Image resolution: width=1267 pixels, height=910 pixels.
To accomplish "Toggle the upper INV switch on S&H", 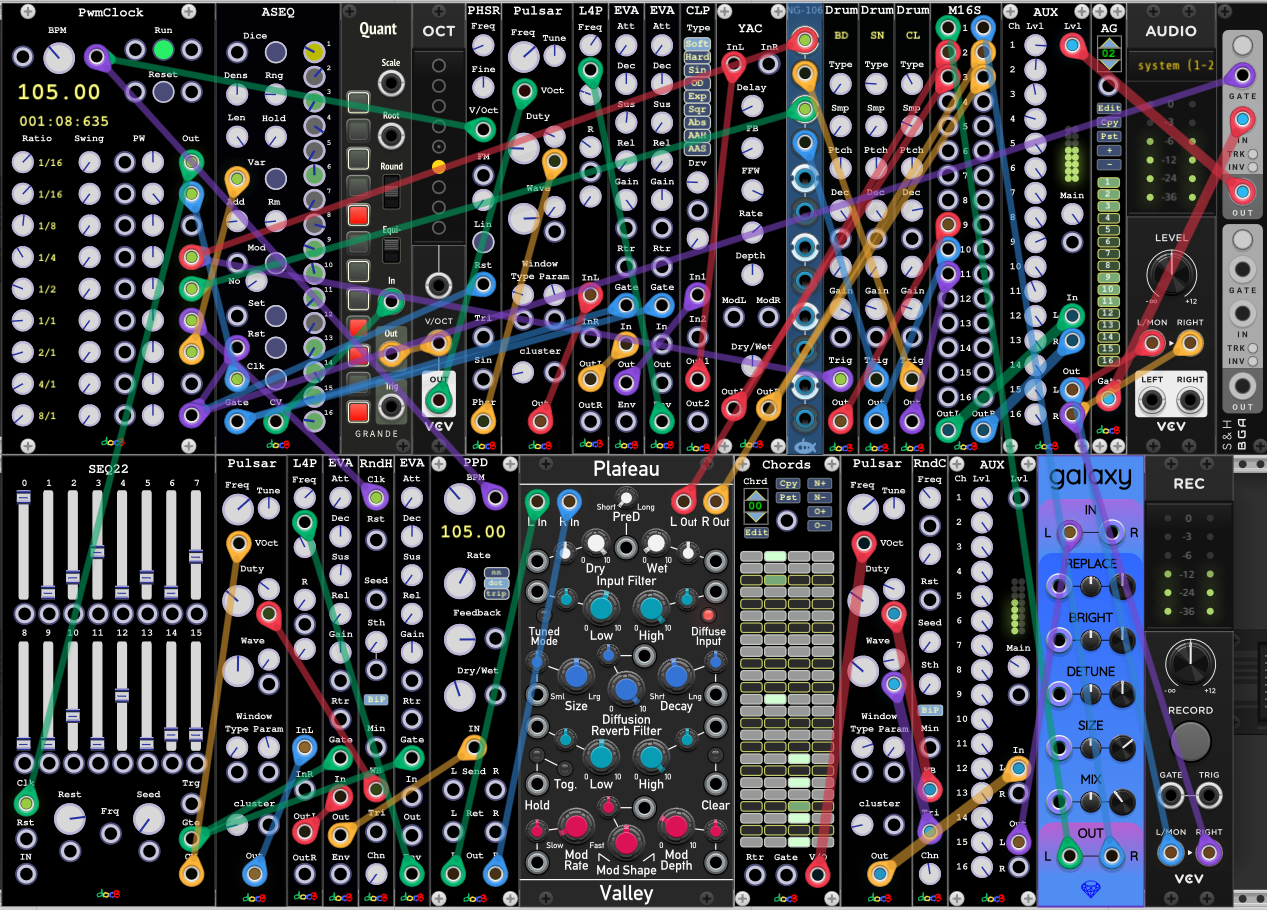I will [1253, 168].
